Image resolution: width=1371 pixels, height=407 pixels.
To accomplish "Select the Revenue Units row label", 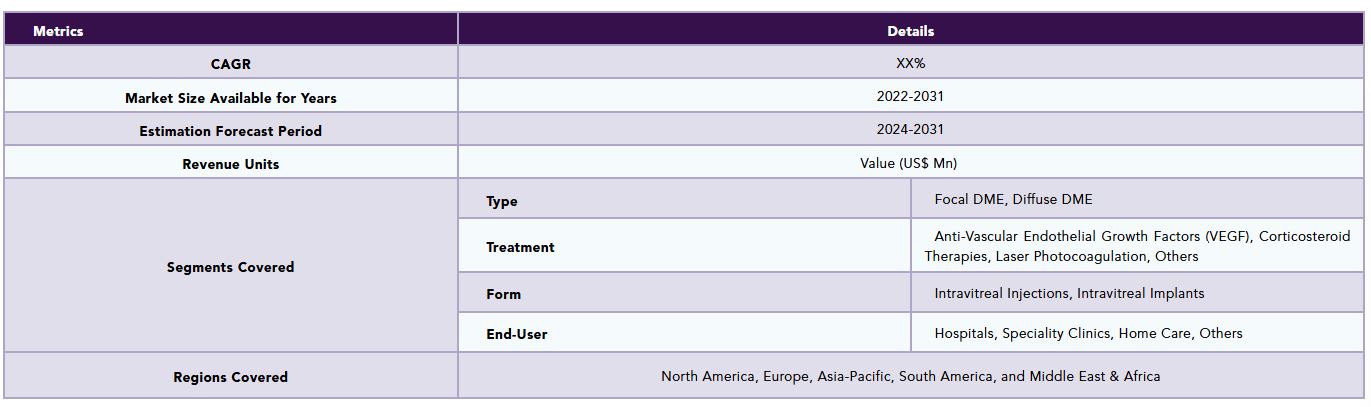I will [x=231, y=164].
